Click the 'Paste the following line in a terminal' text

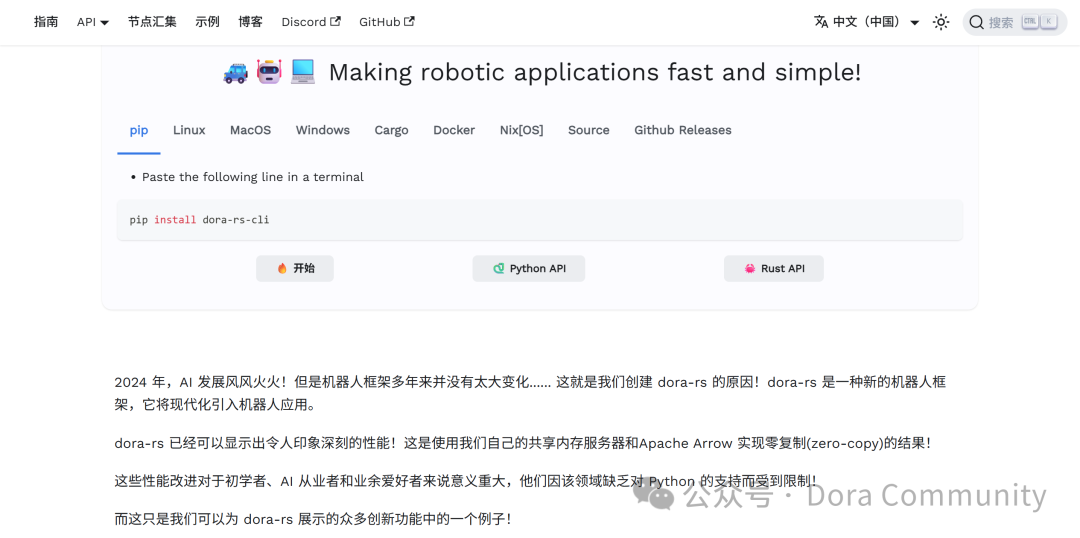(253, 177)
